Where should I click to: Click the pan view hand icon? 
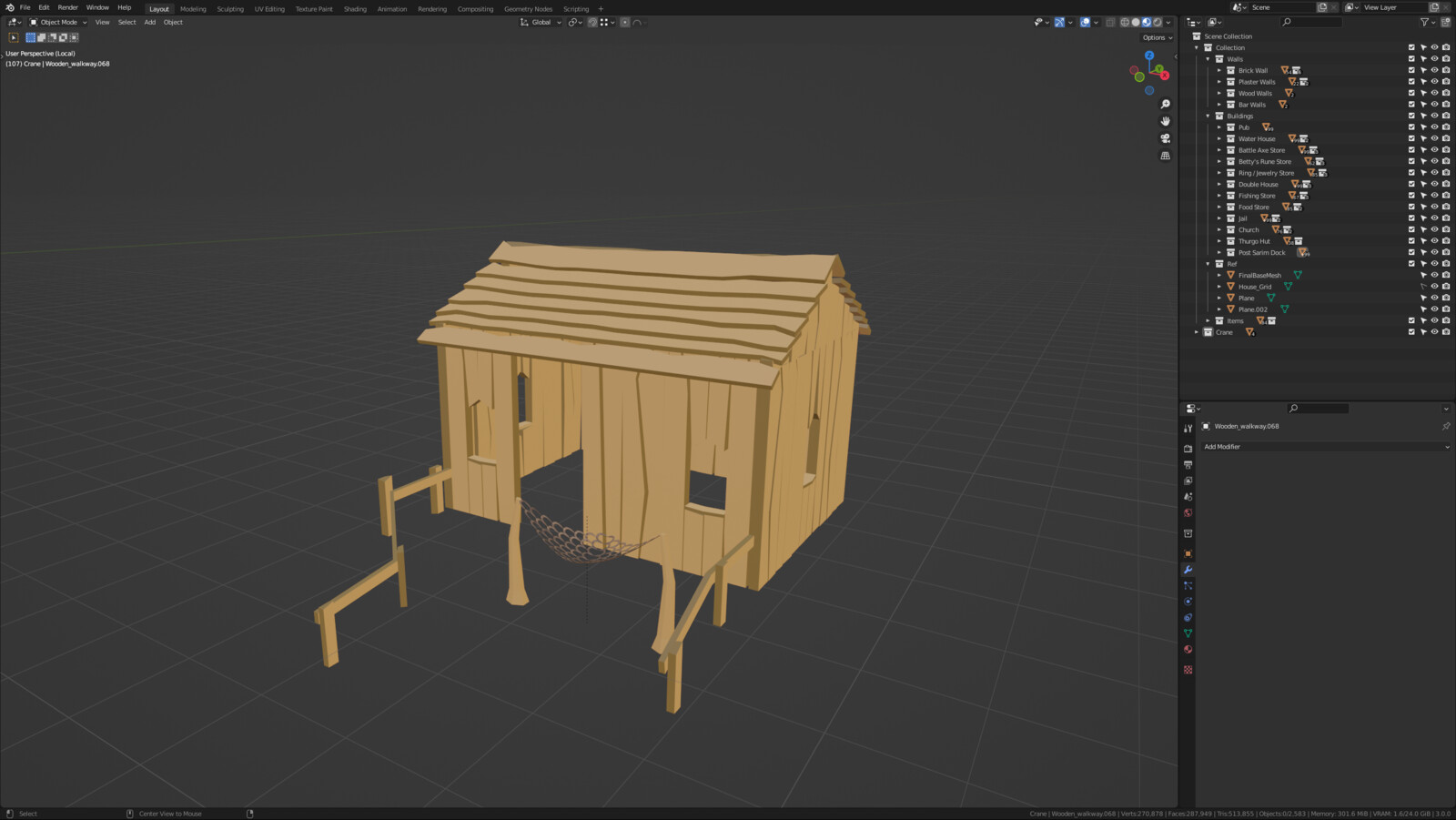coord(1165,121)
